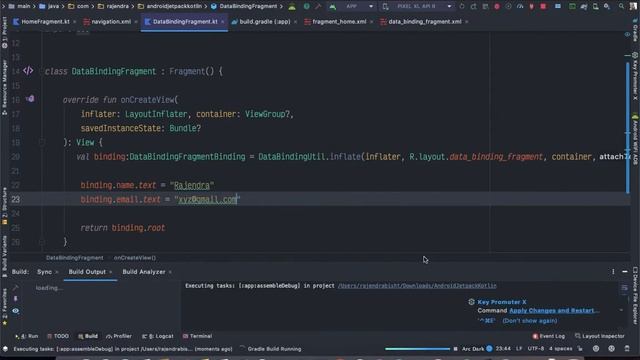This screenshot has width=640, height=360.
Task: Click the Search Everywhere magnifier icon
Action: tap(621, 7)
